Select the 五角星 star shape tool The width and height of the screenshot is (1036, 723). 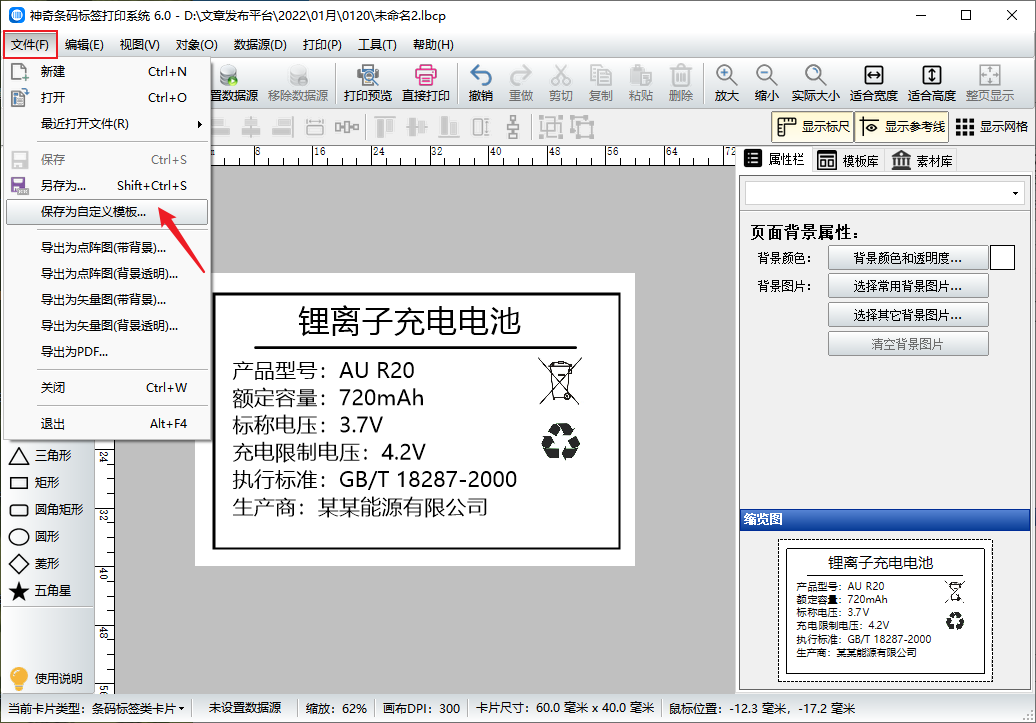click(x=40, y=591)
